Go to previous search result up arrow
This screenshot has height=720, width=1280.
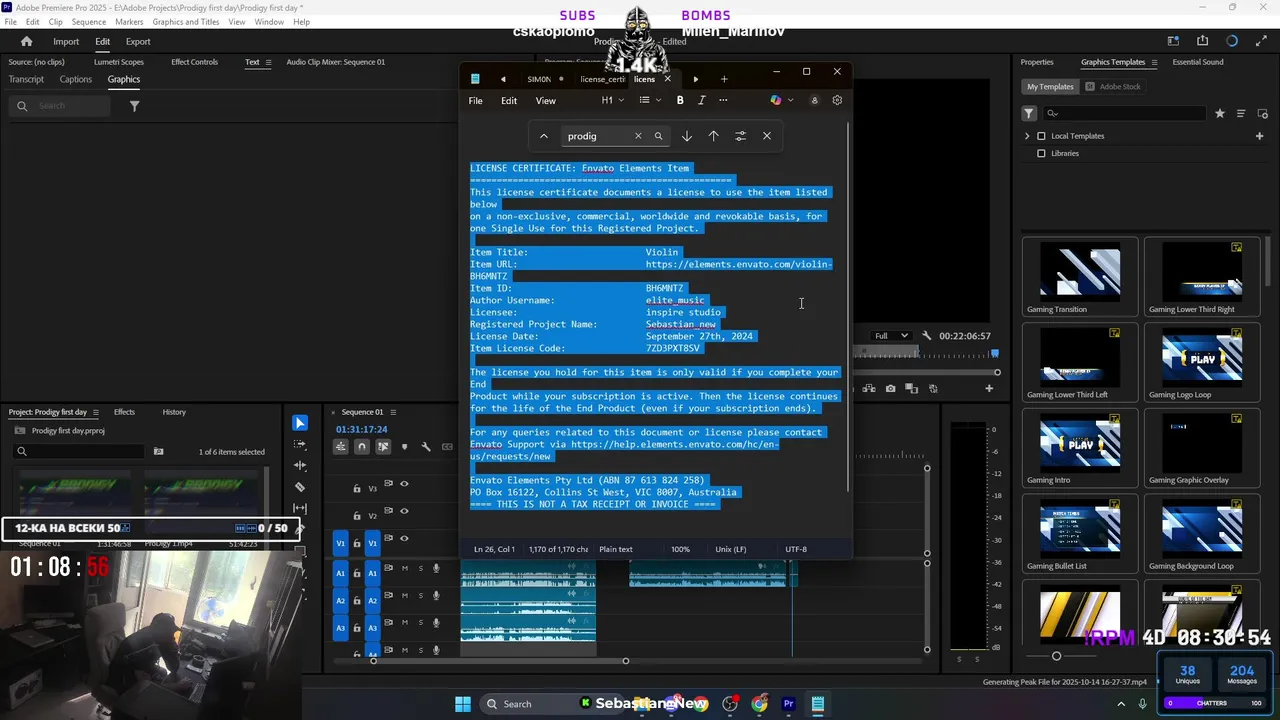point(713,136)
